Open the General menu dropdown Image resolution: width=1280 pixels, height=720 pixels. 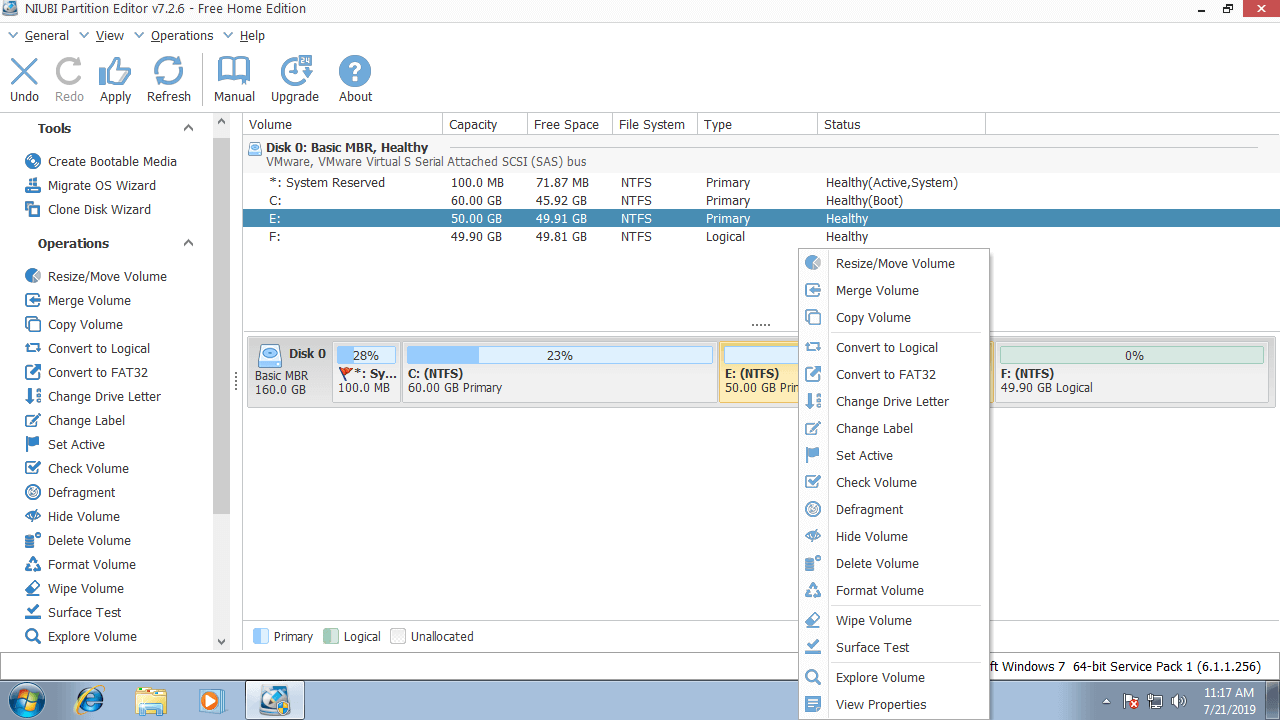46,35
